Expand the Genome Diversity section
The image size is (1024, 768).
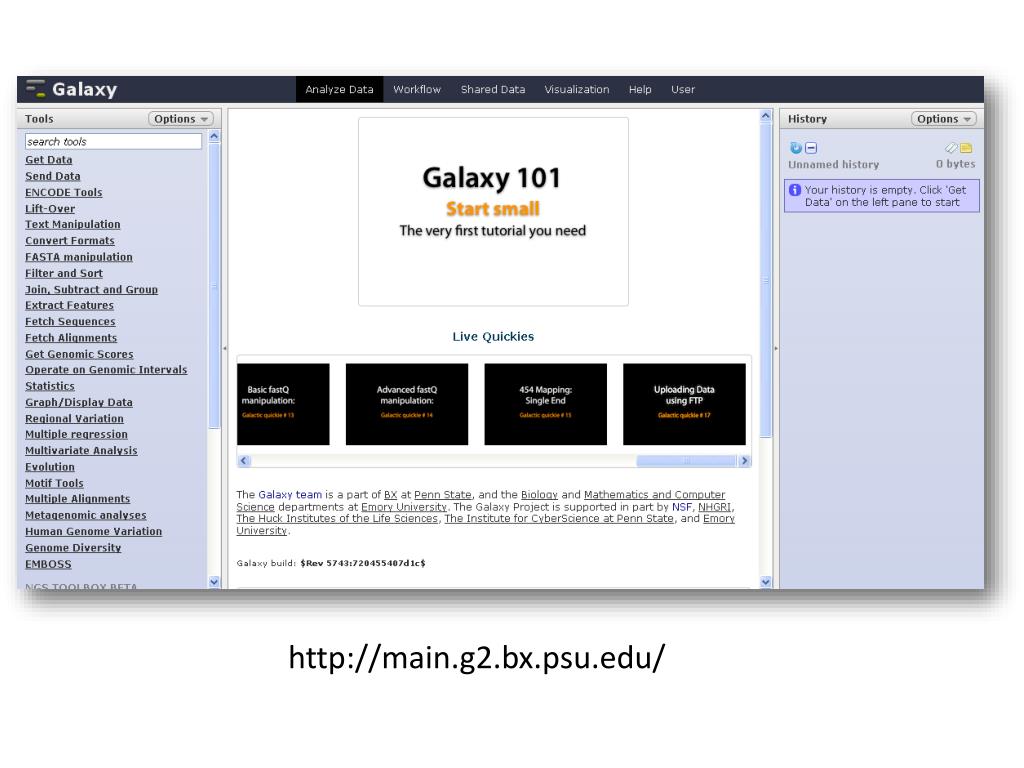pyautogui.click(x=73, y=549)
